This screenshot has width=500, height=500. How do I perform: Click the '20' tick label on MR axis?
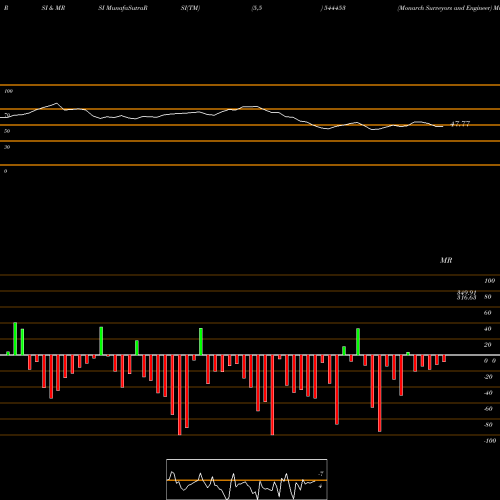pyautogui.click(x=488, y=345)
